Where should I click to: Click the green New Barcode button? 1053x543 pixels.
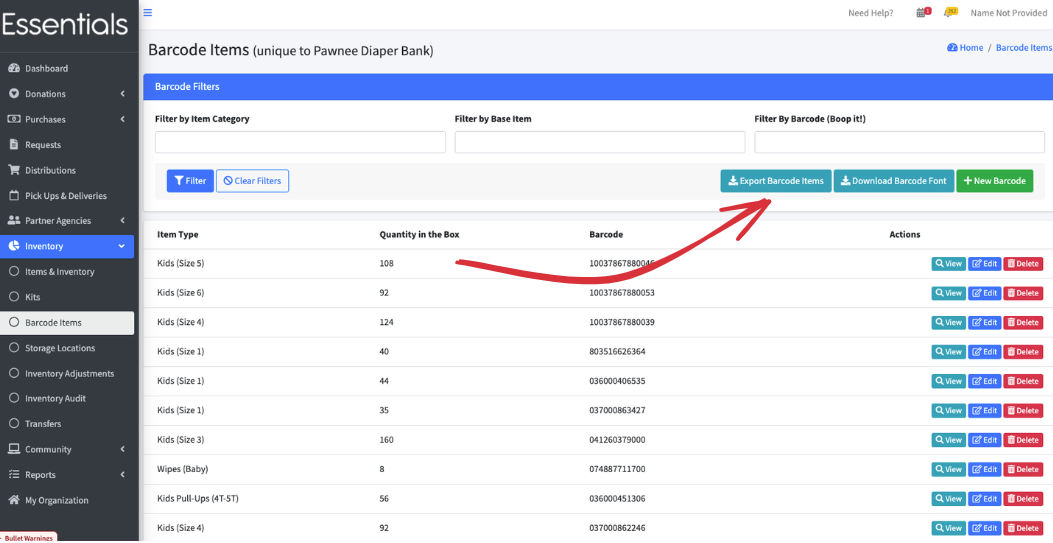click(995, 181)
